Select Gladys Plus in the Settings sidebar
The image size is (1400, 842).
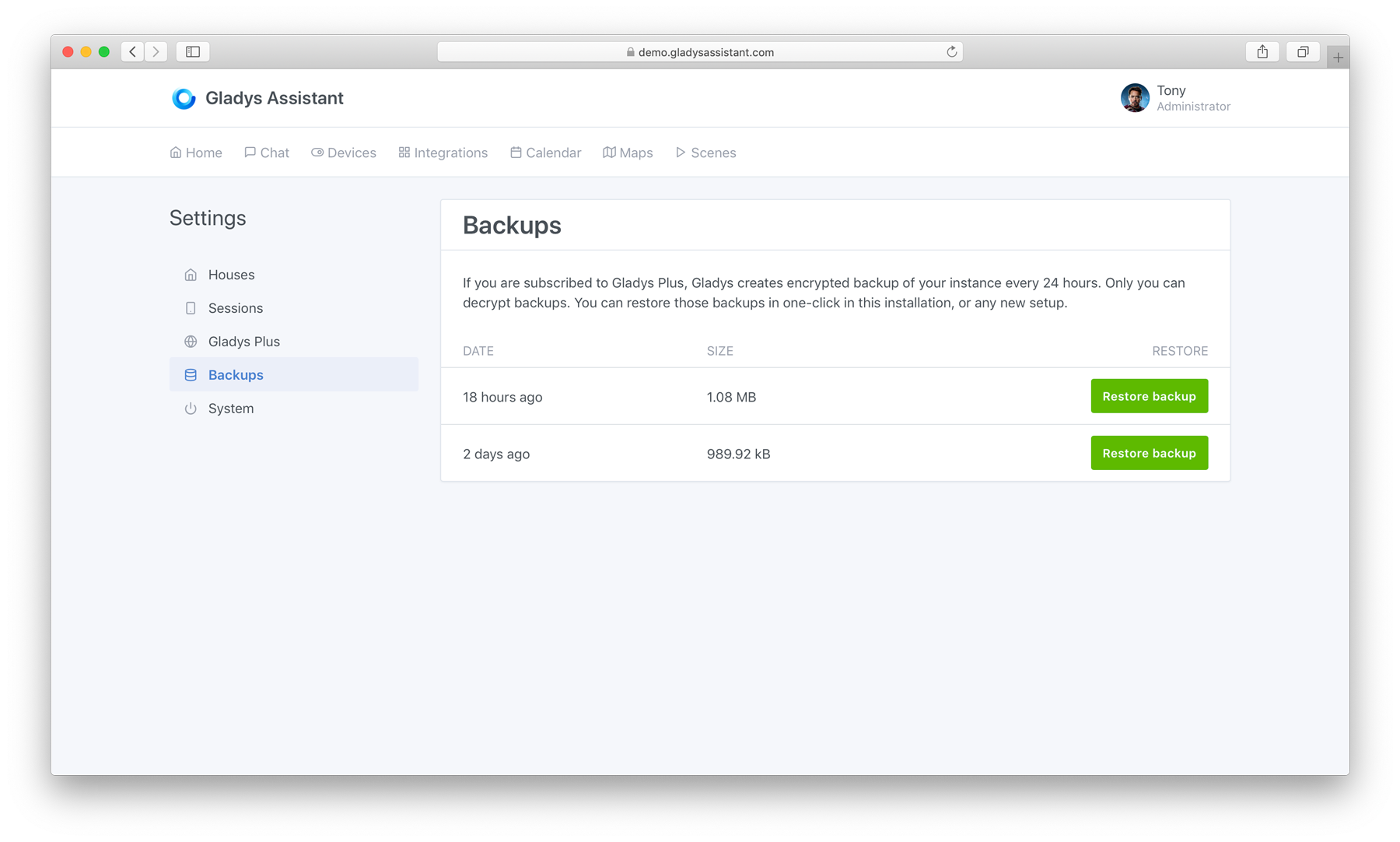tap(294, 342)
